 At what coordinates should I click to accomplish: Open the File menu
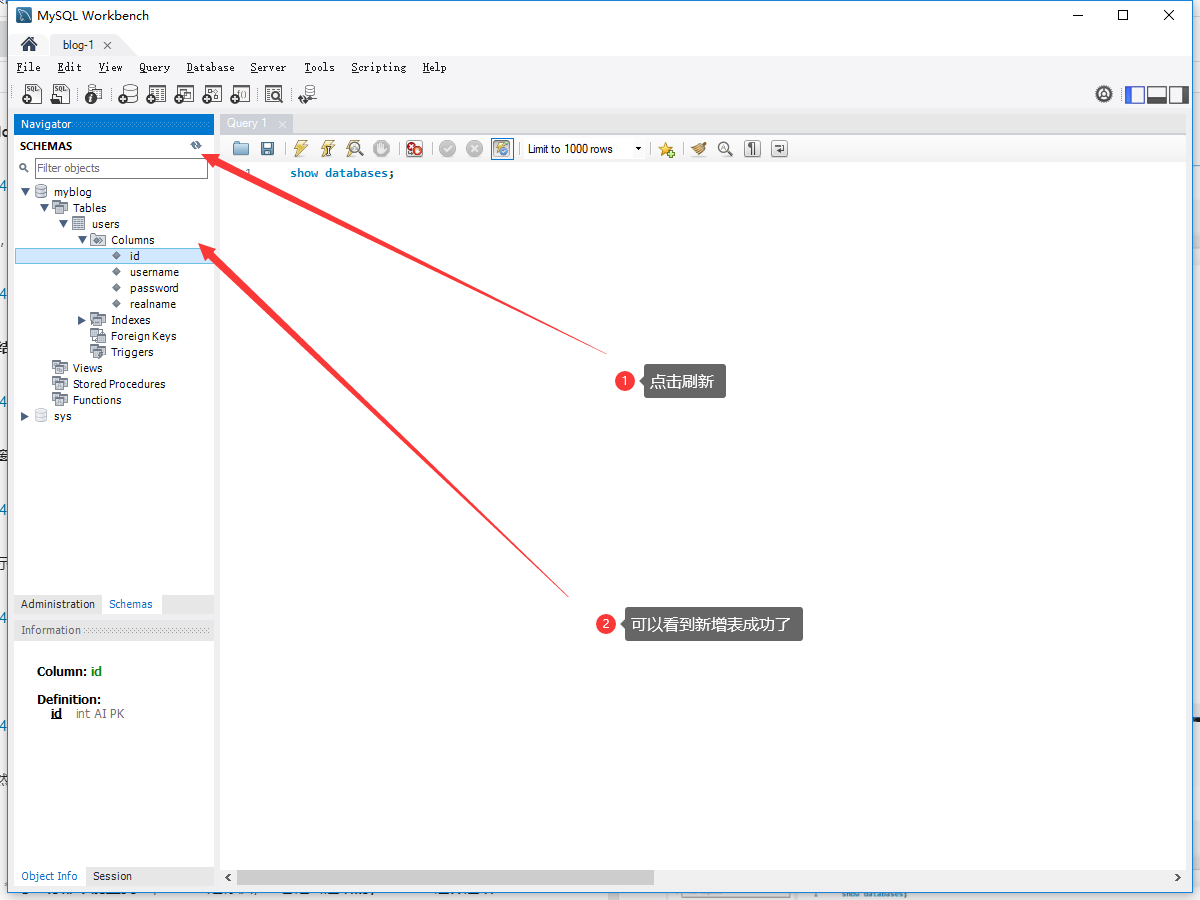29,67
